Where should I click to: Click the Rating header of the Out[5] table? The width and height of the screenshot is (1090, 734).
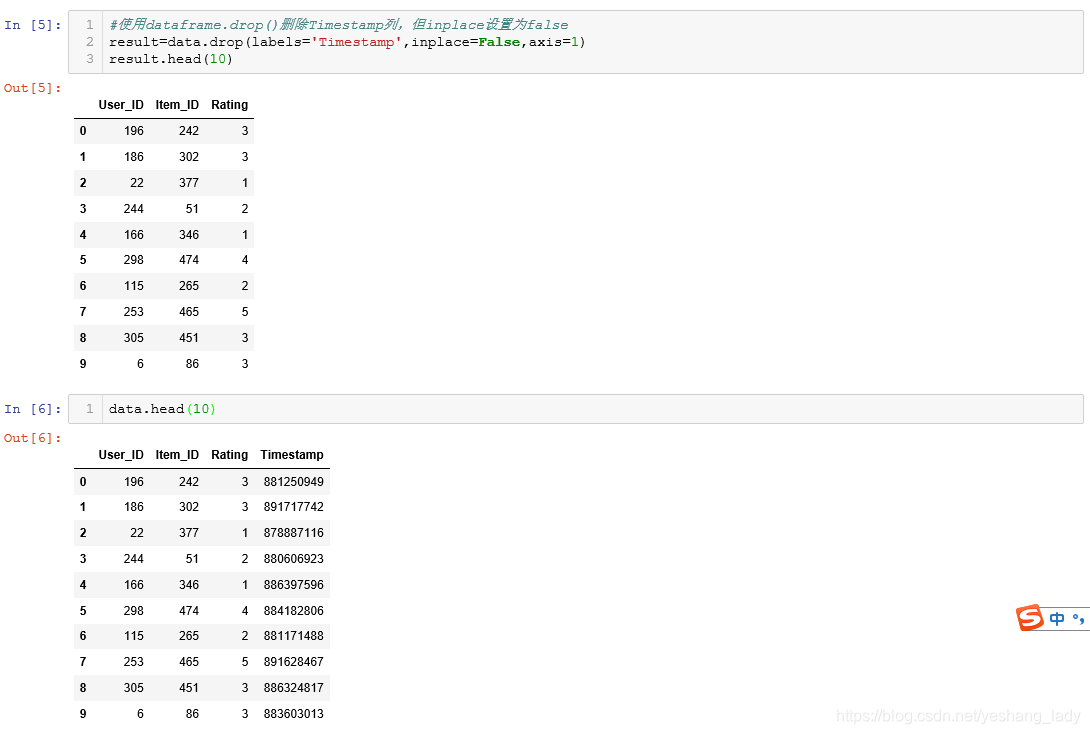229,105
